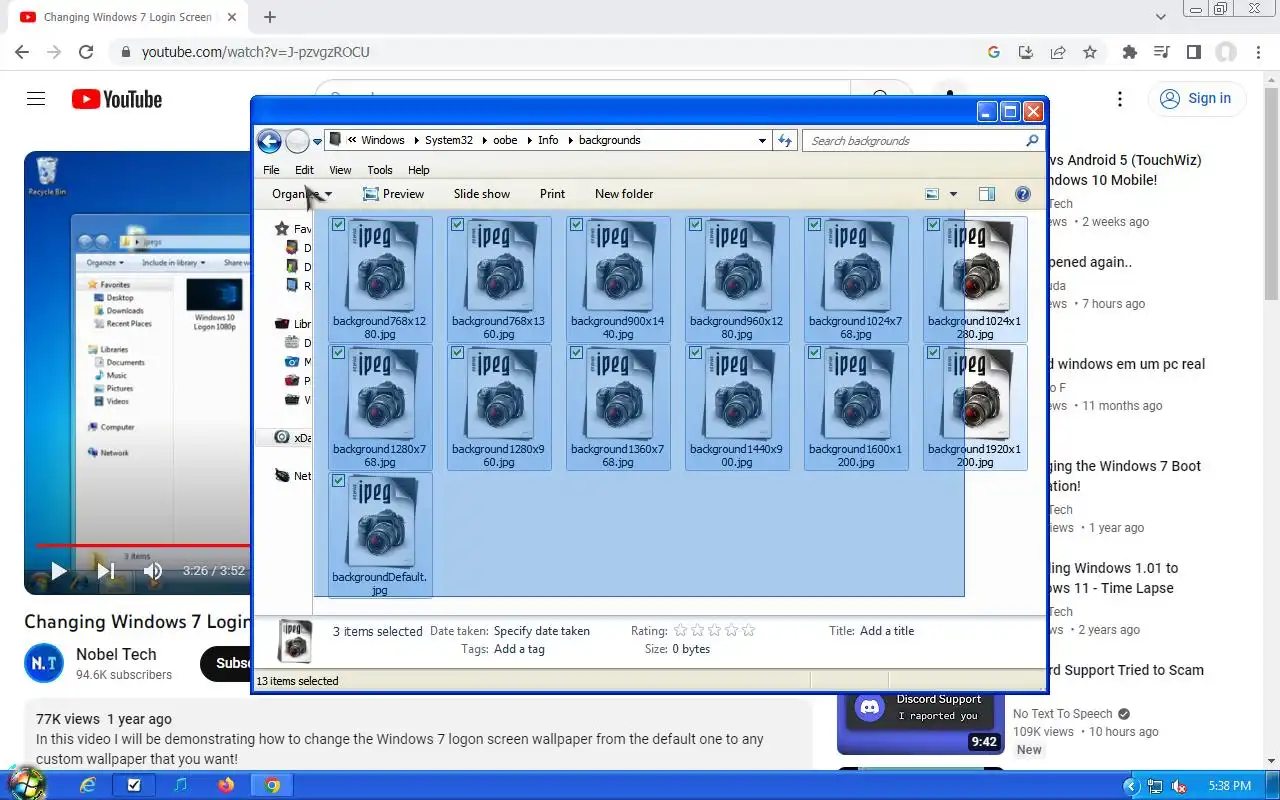This screenshot has width=1280, height=800.
Task: Click the muted volume tray icon
Action: coord(1180,786)
